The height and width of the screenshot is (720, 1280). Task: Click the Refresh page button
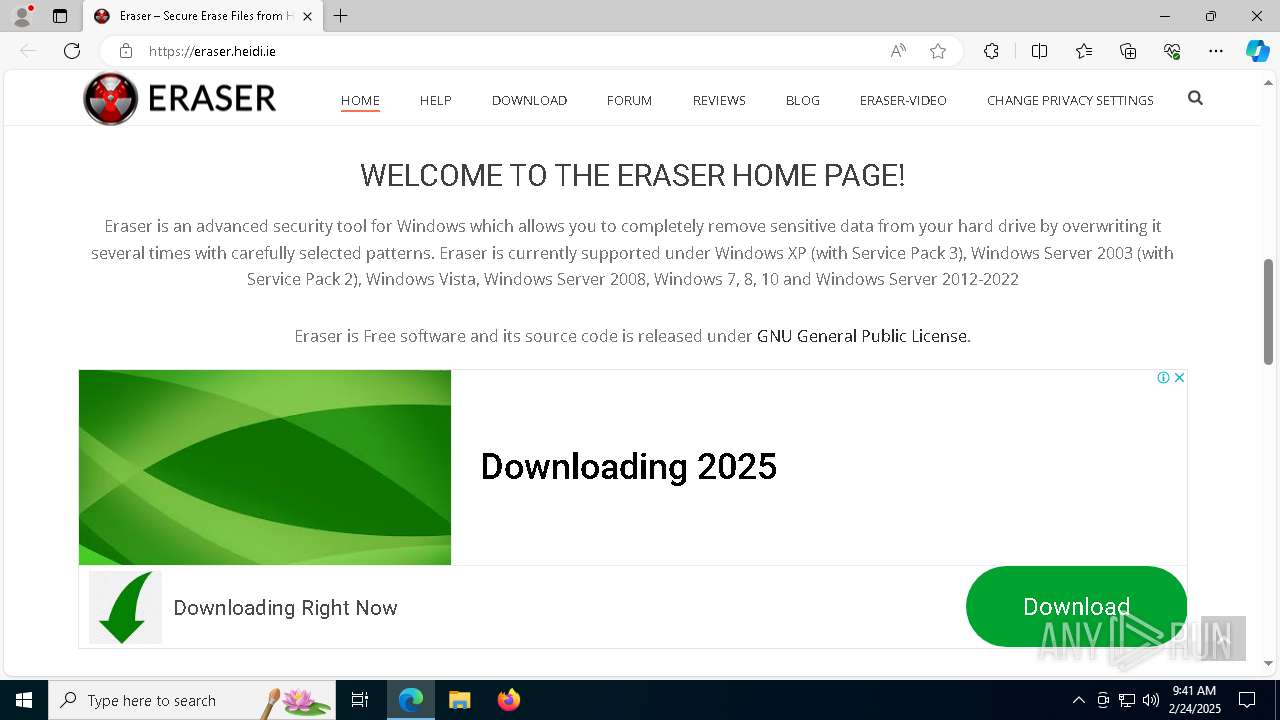tap(72, 51)
